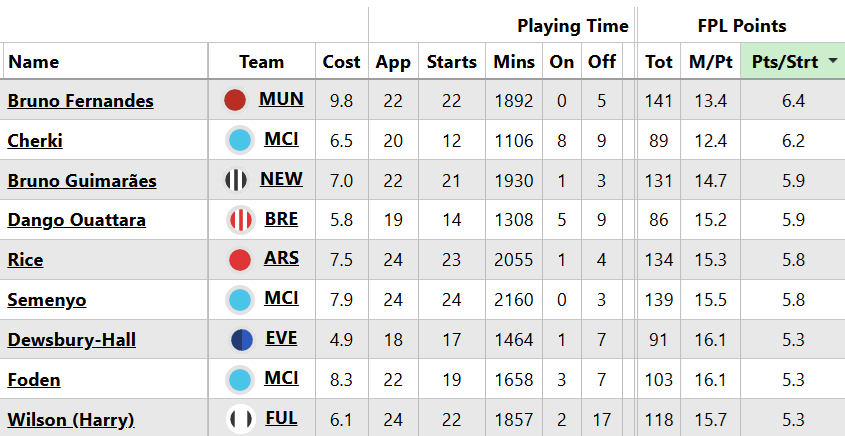Screen dimensions: 845x436
Task: Sort by M/Pt column header
Action: 709,62
